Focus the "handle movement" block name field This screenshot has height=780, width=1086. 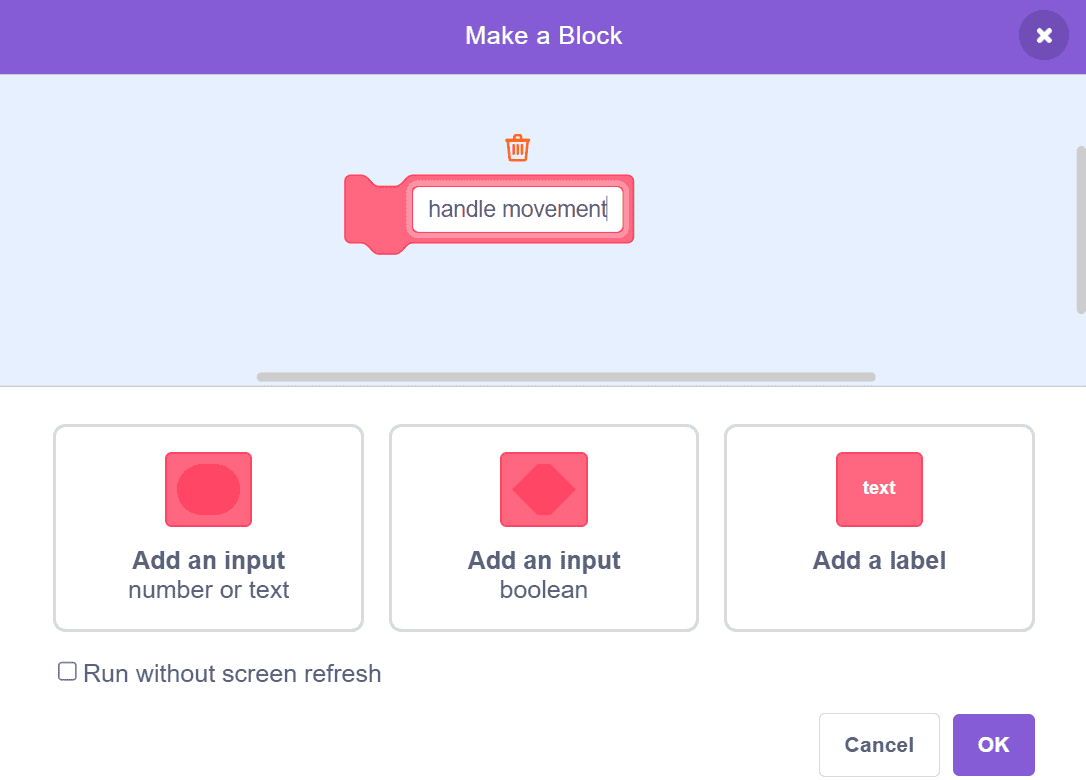[x=517, y=209]
